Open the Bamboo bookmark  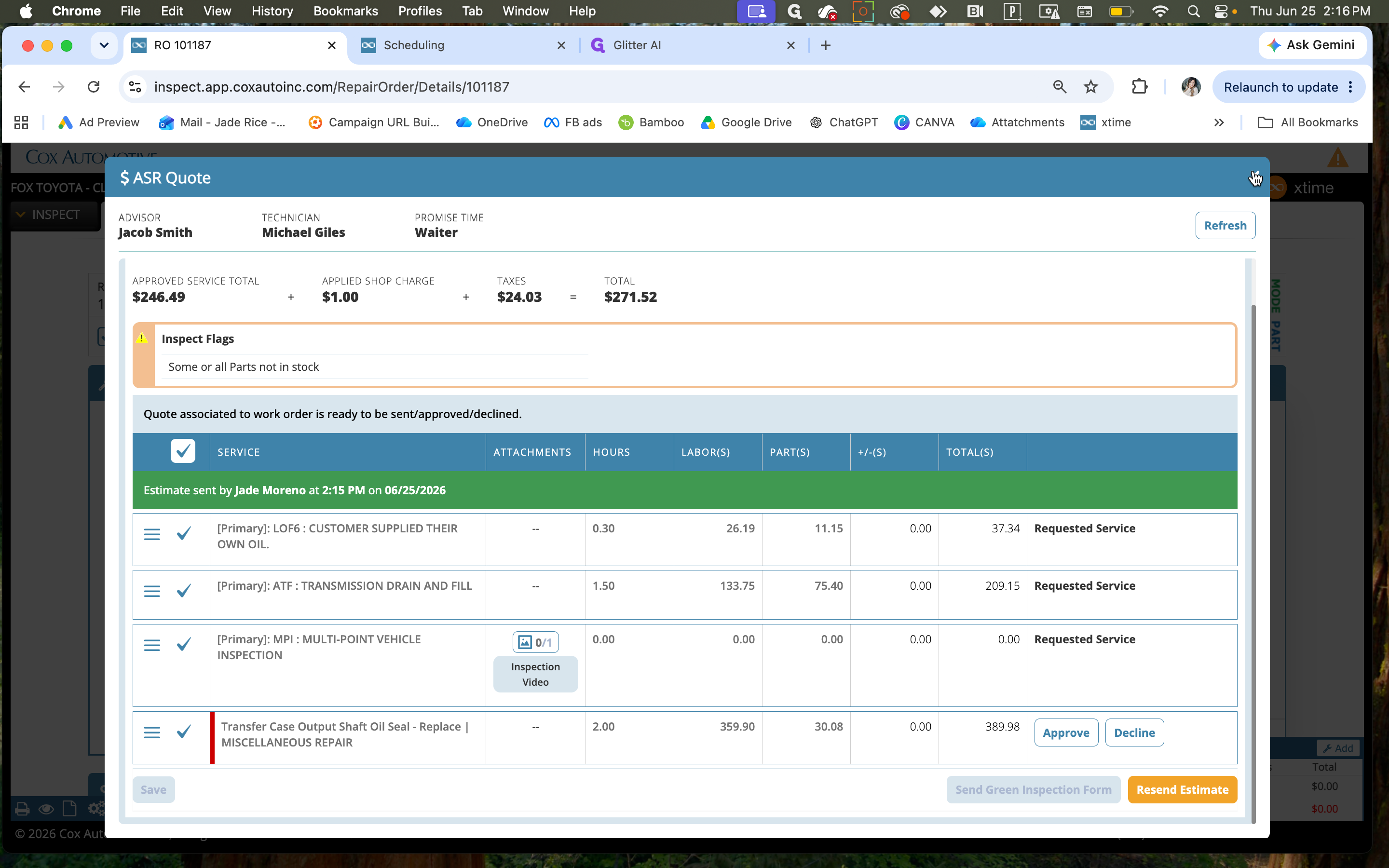(651, 122)
